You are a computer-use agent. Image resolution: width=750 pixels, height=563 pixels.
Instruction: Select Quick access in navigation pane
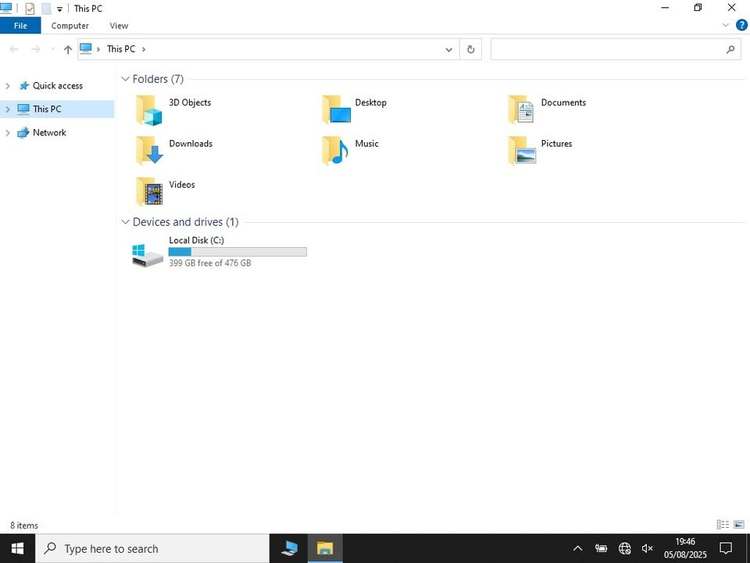[x=57, y=86]
